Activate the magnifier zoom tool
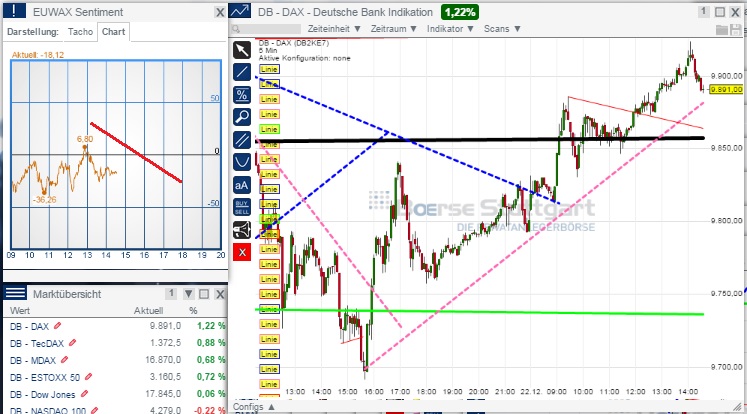Screen dimensions: 747x414 tap(241, 117)
